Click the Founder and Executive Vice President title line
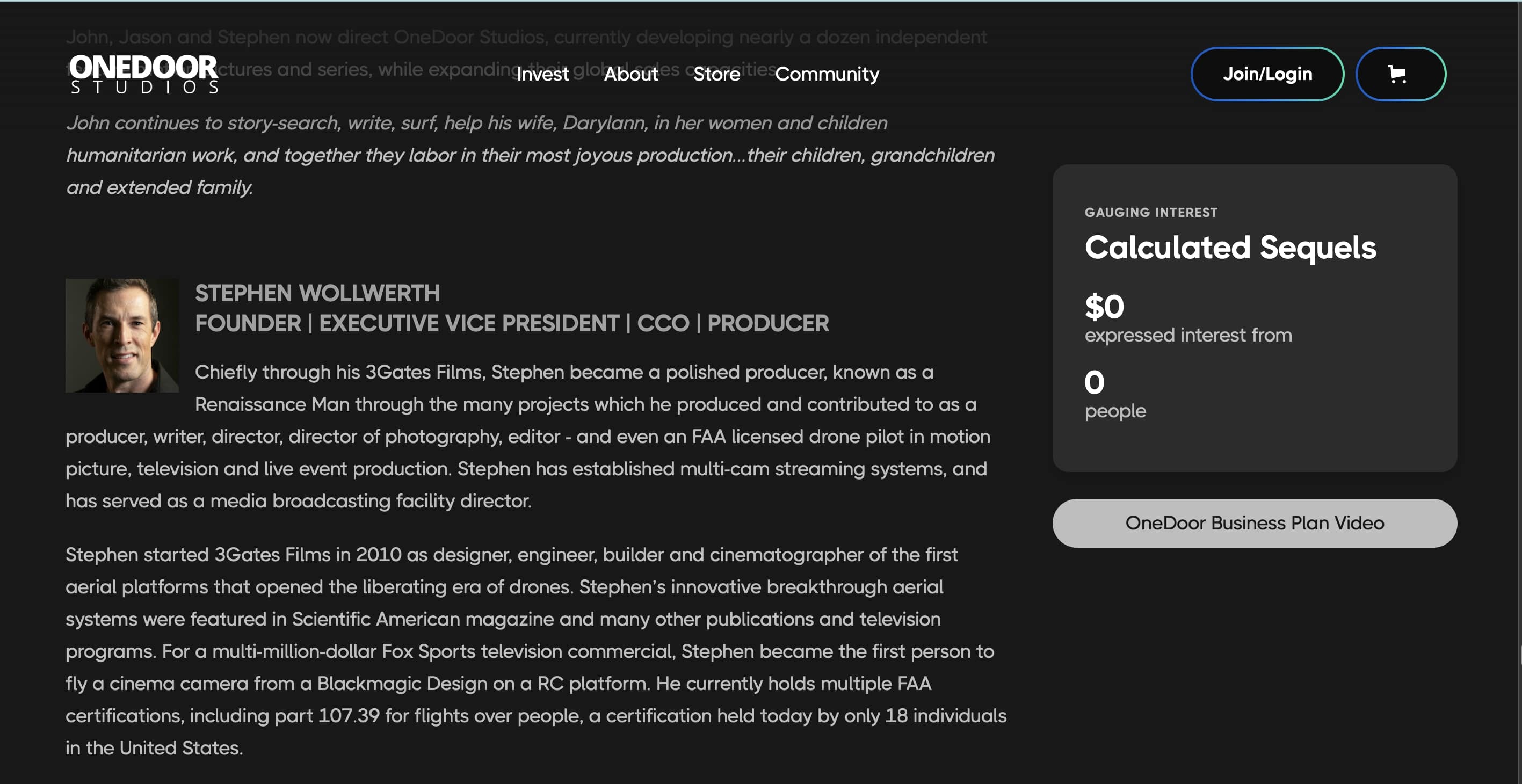 click(x=512, y=323)
